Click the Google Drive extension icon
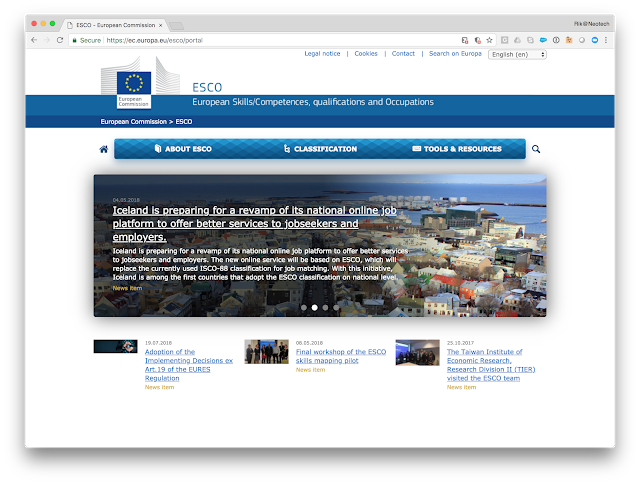The height and width of the screenshot is (484, 640). (x=517, y=40)
